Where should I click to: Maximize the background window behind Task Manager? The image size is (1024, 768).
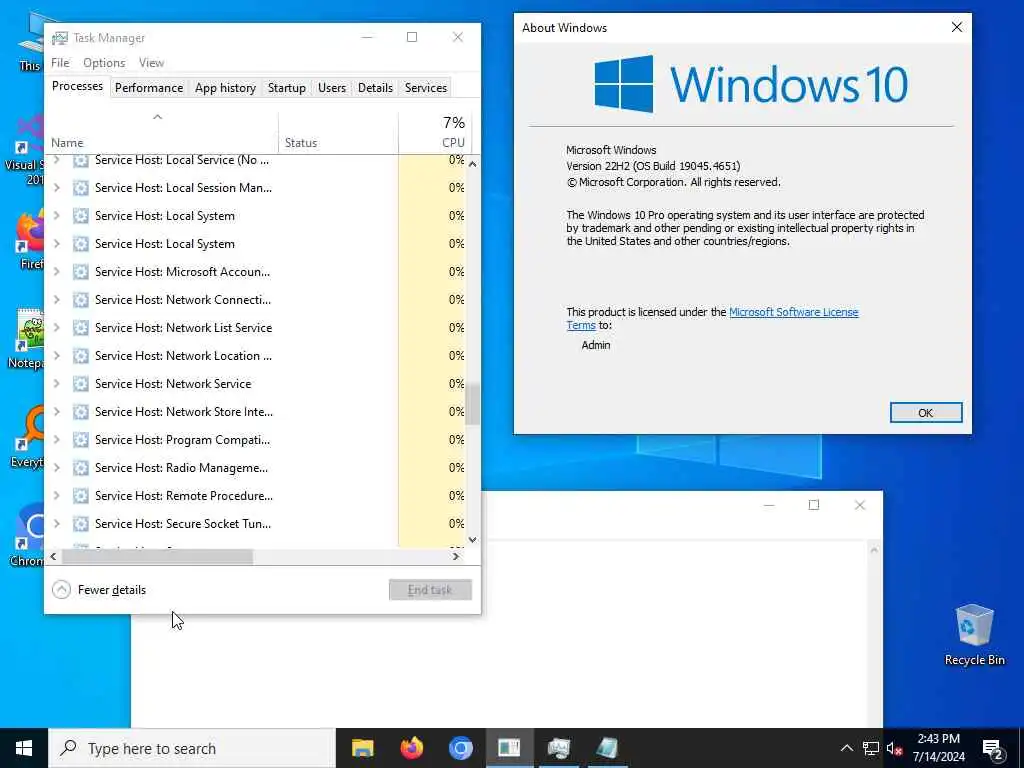point(814,505)
